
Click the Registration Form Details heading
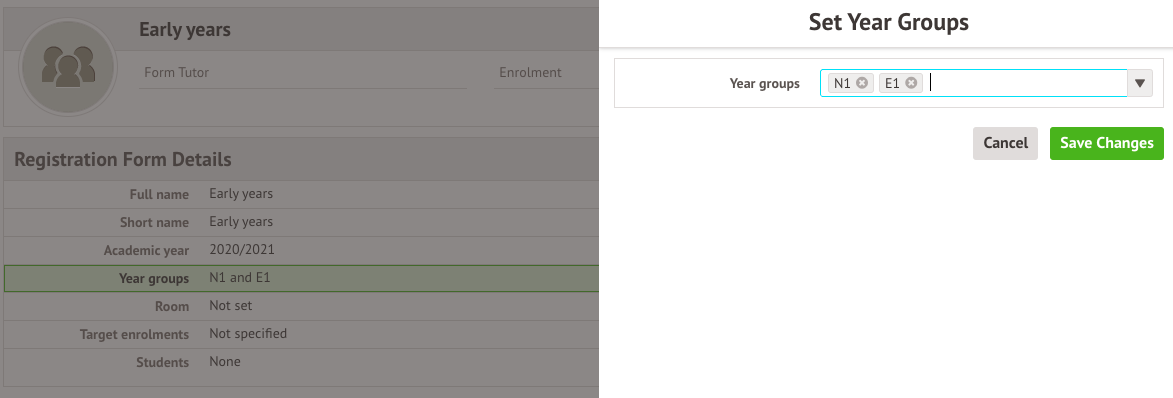tap(123, 159)
